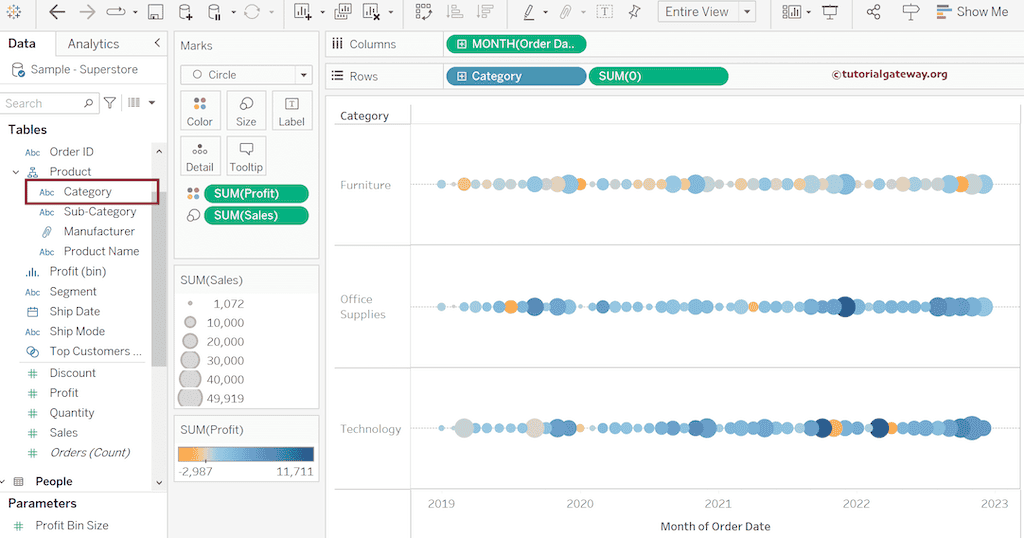Click the Color button in Marks card
1024x538 pixels.
200,111
